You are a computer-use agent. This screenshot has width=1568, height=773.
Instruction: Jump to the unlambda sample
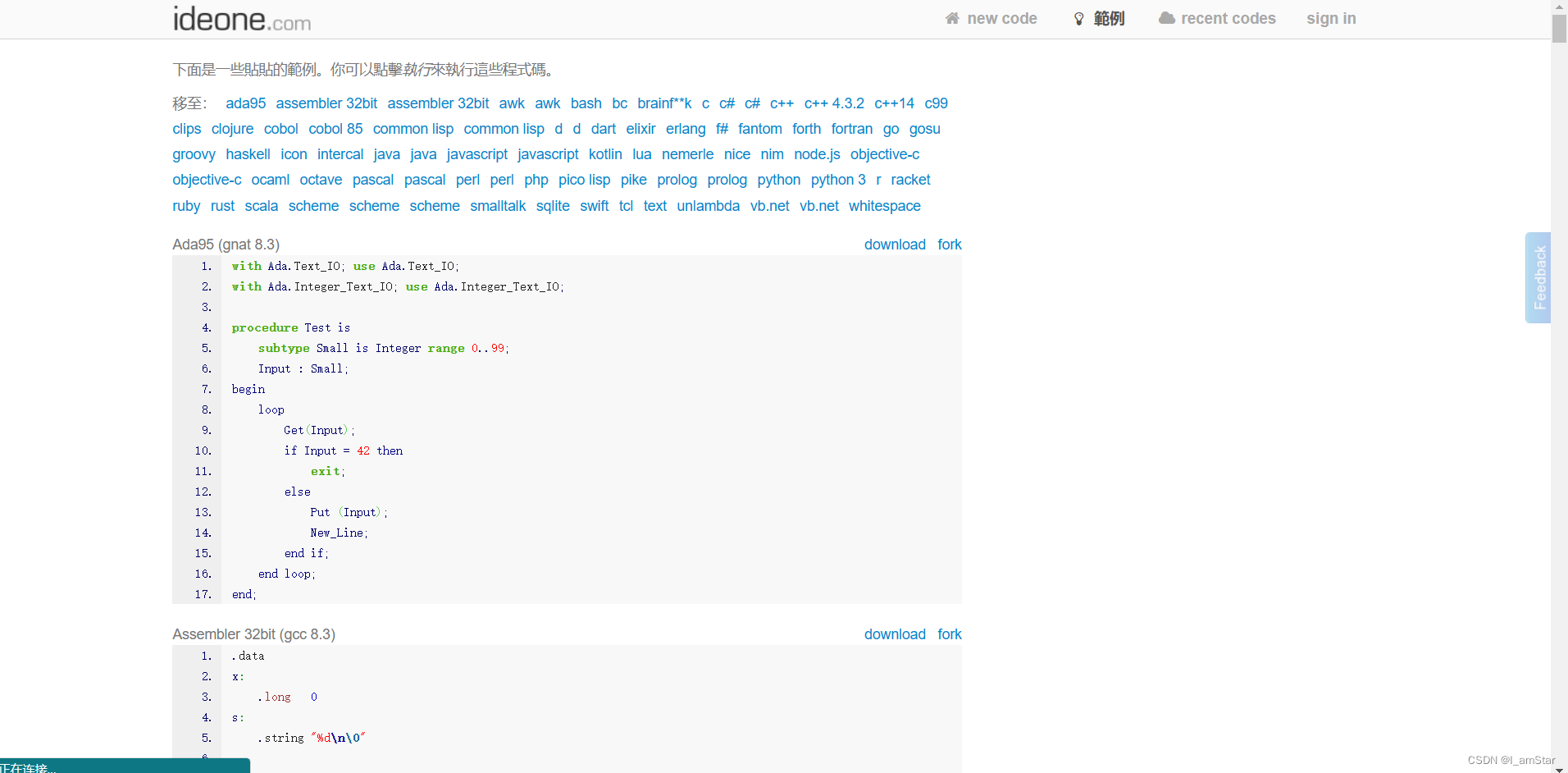pyautogui.click(x=708, y=206)
